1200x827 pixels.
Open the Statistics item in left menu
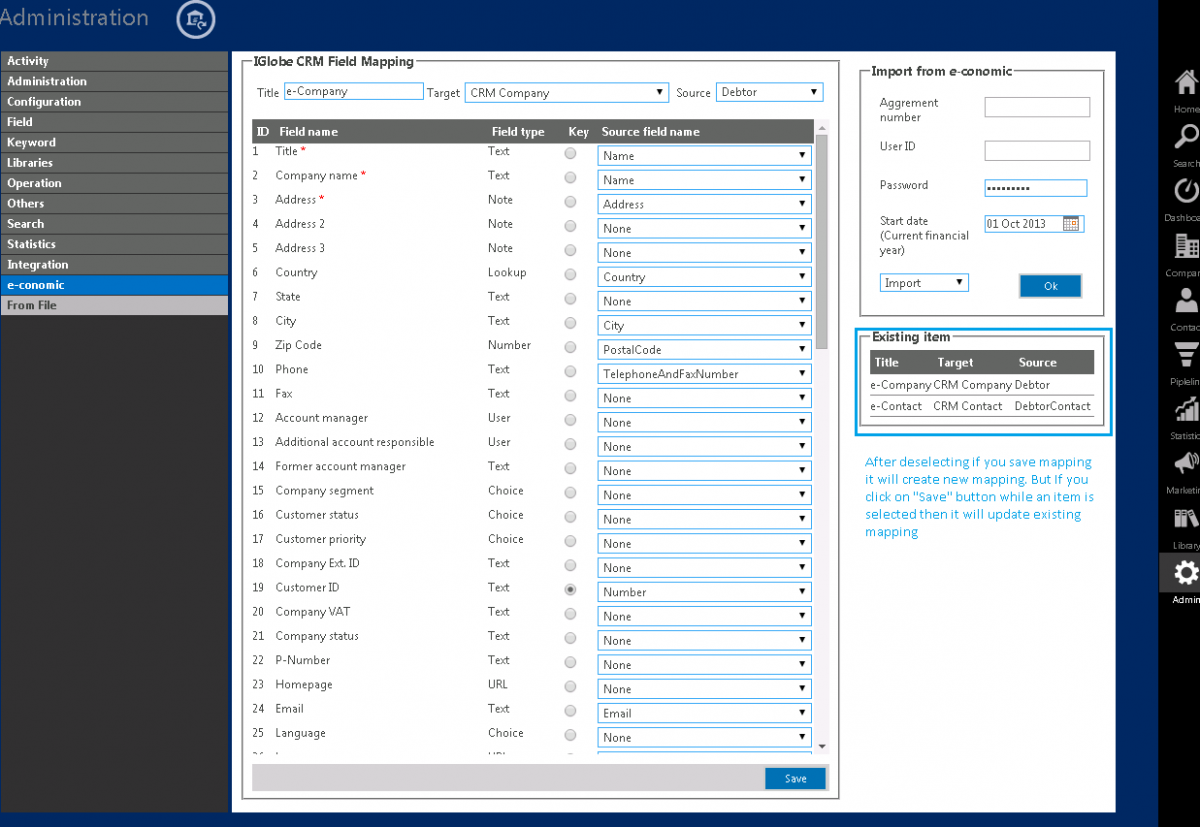tap(114, 244)
